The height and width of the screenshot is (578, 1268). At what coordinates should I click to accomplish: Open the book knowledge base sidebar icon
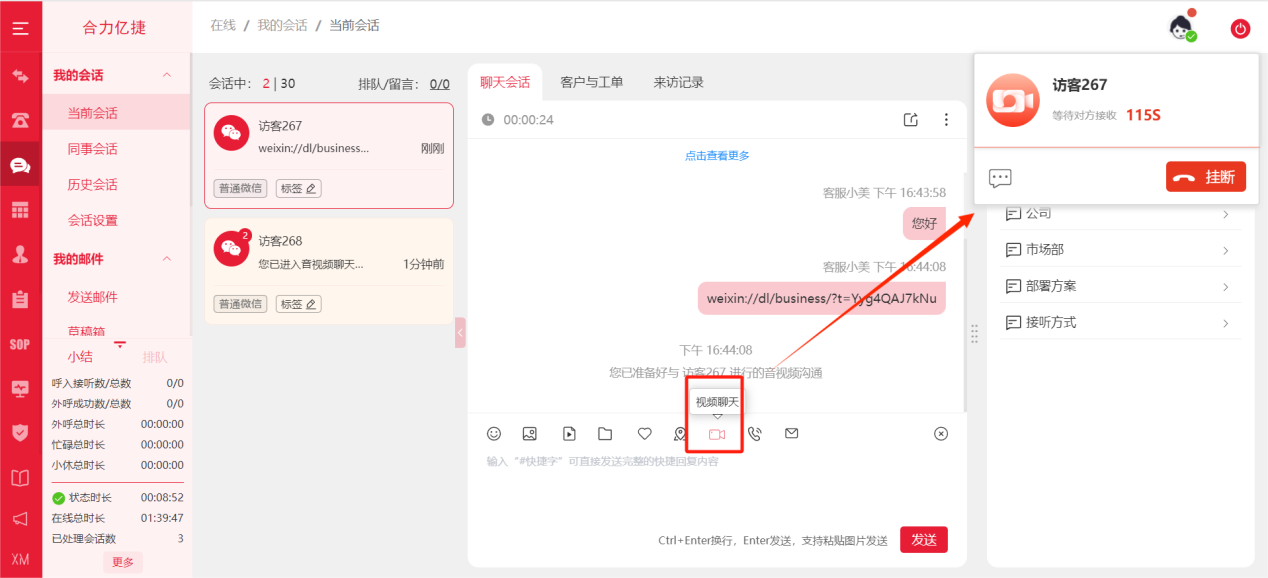tap(20, 477)
